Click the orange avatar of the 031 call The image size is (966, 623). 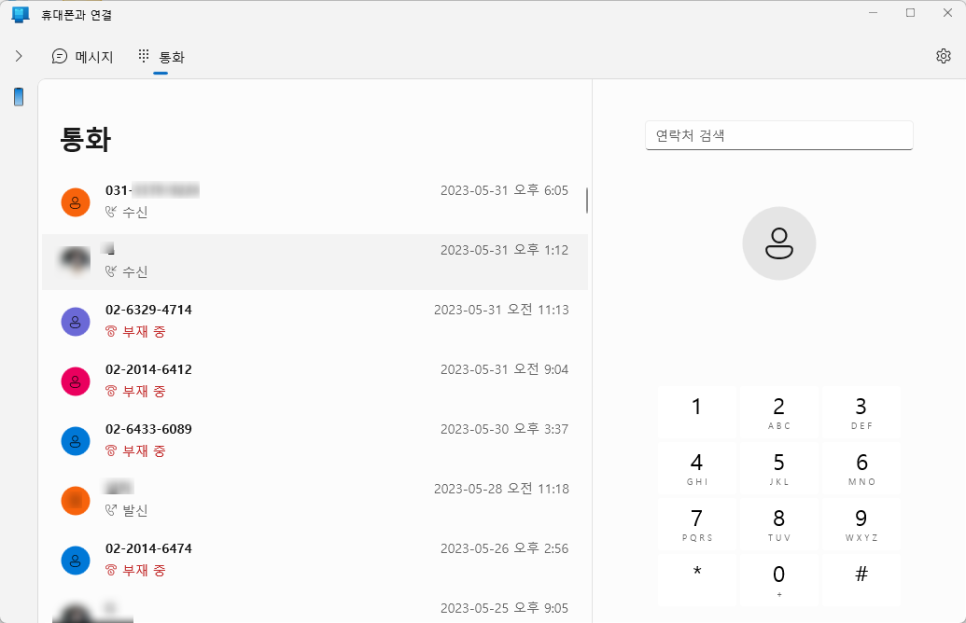click(75, 202)
